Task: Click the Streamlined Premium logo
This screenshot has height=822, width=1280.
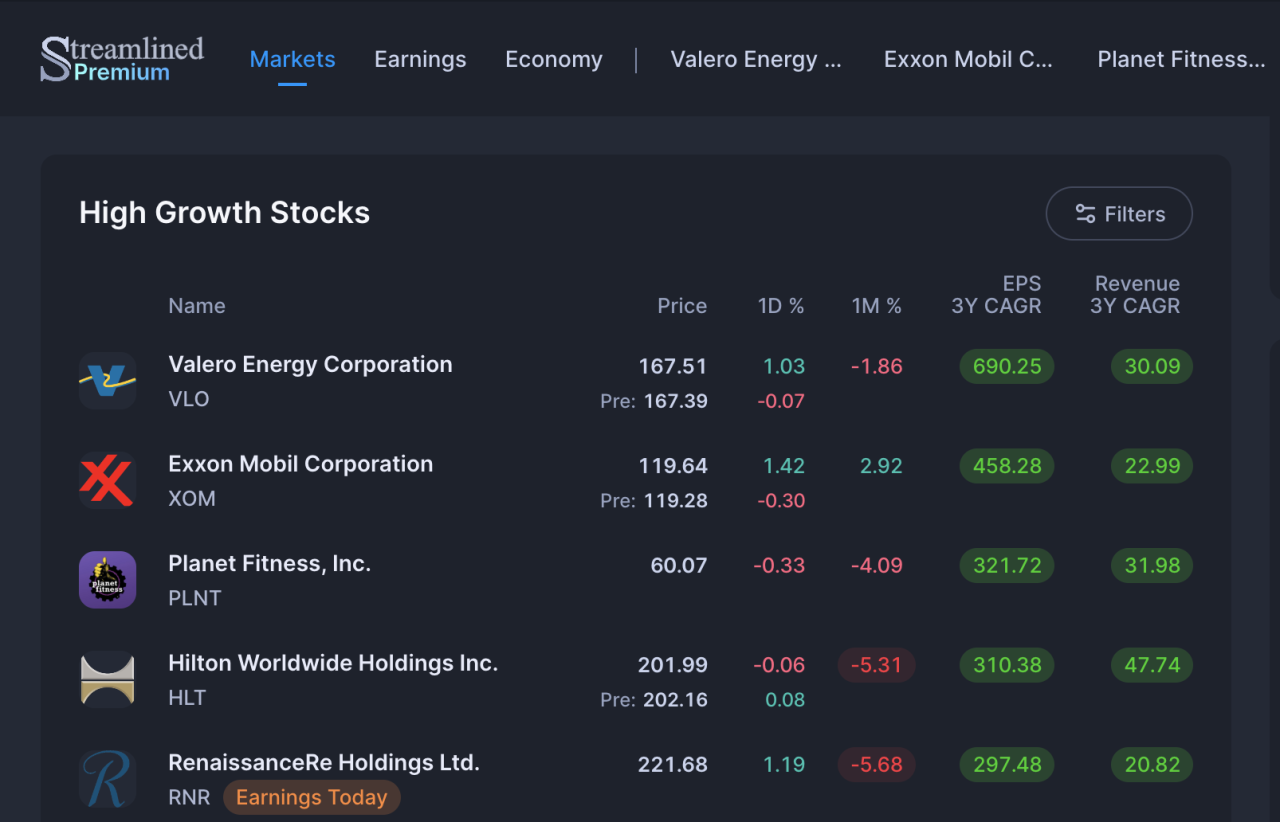Action: pyautogui.click(x=122, y=59)
